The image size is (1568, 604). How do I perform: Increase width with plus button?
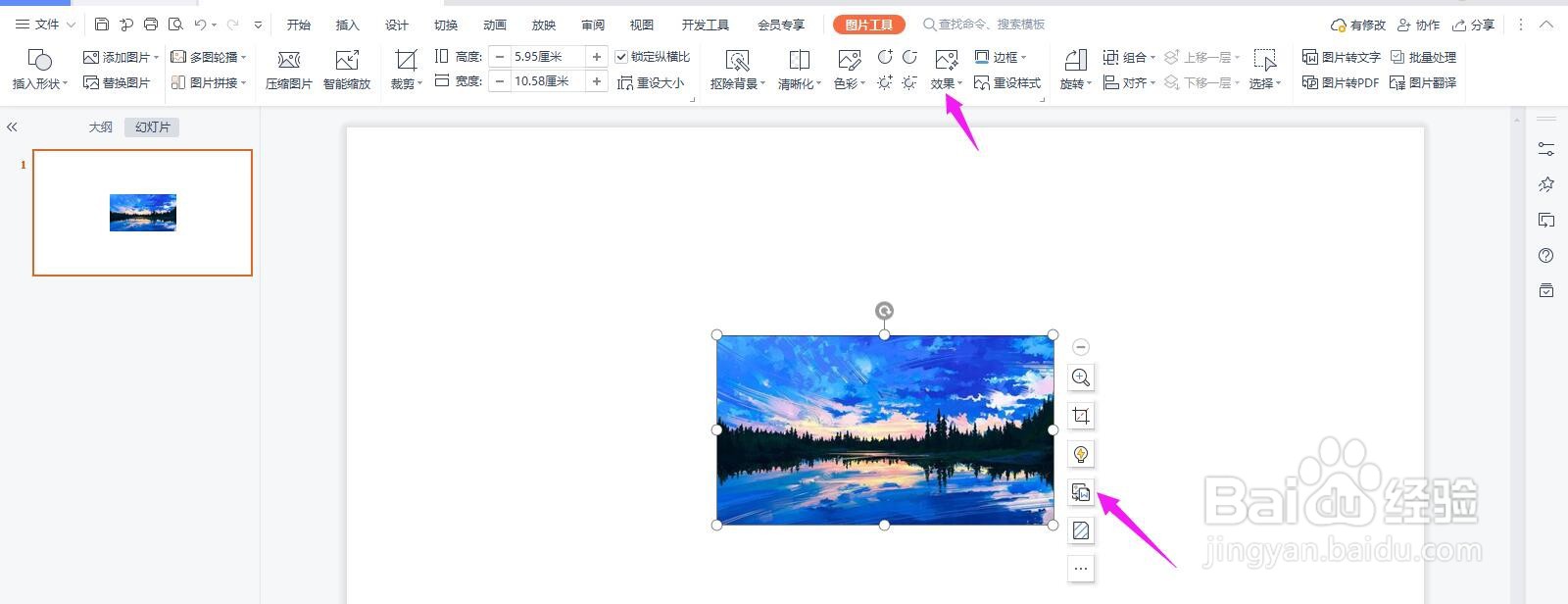pyautogui.click(x=597, y=81)
